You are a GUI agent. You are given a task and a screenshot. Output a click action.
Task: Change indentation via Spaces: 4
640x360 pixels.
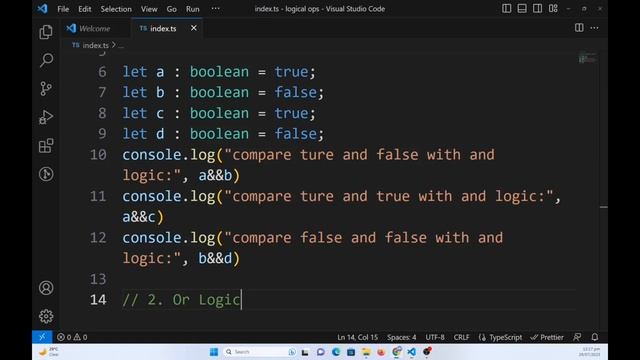pyautogui.click(x=402, y=337)
